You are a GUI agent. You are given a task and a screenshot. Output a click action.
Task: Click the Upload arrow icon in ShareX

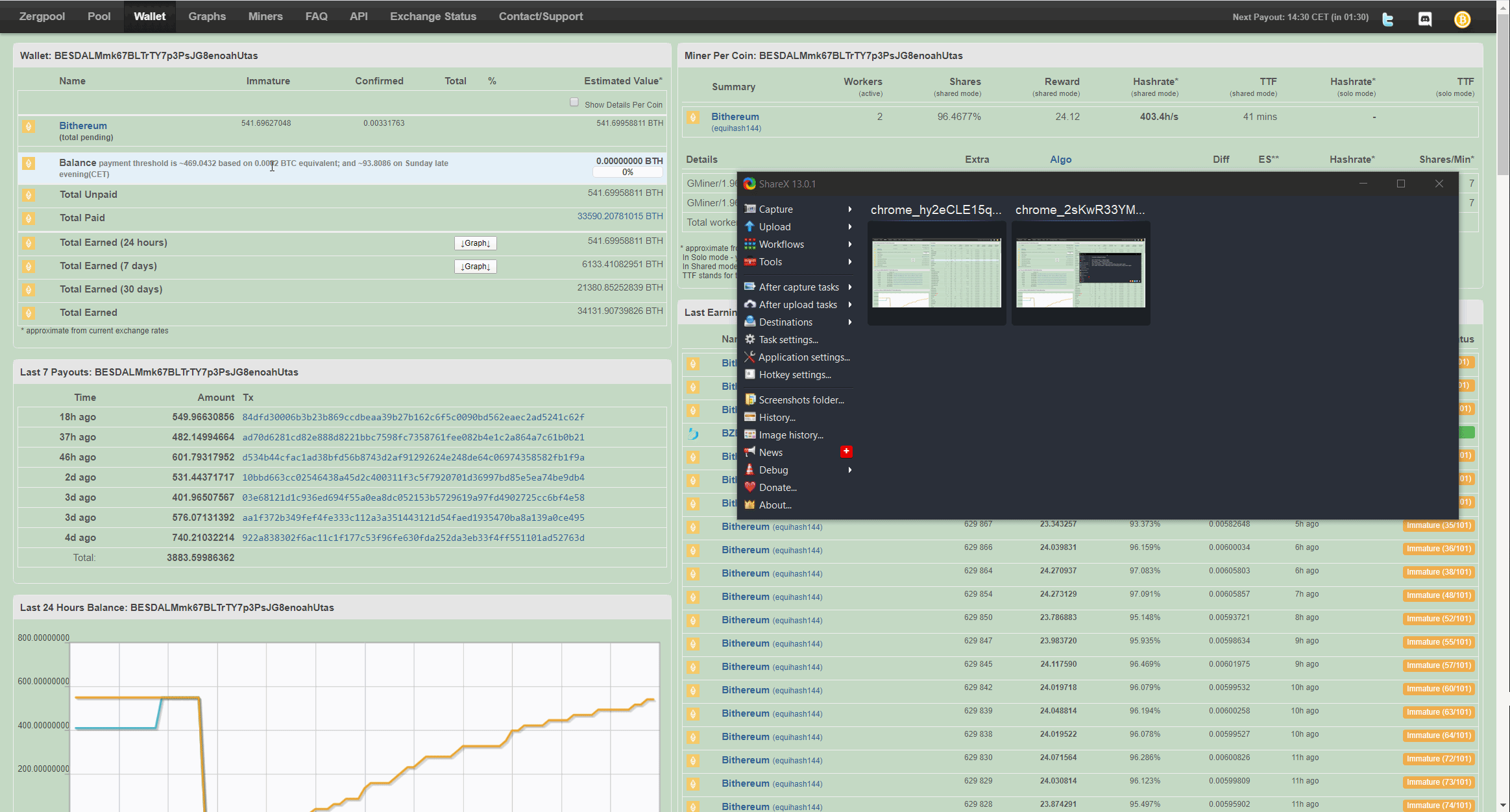pyautogui.click(x=750, y=226)
